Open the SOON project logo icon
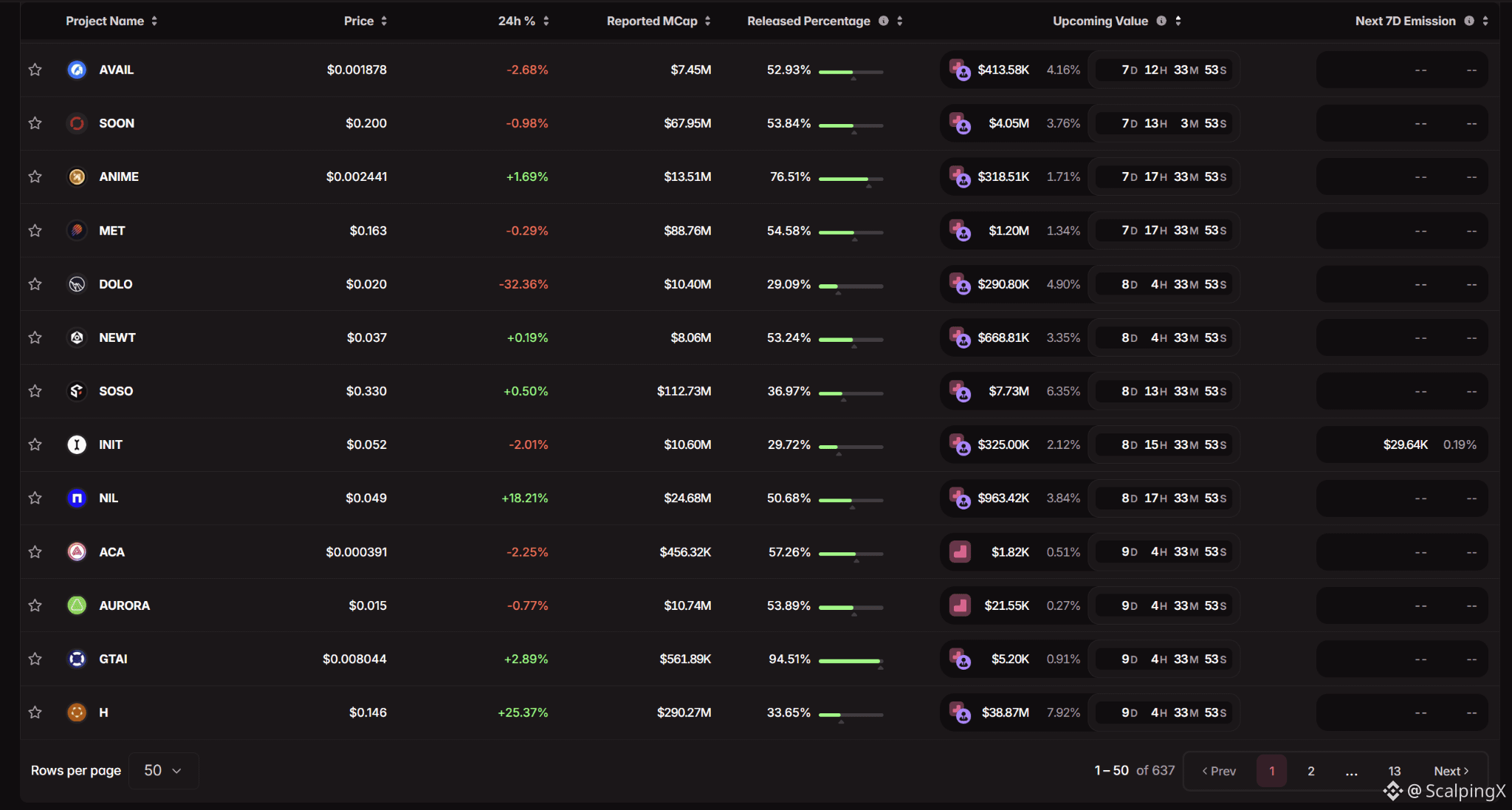The width and height of the screenshot is (1512, 810). [77, 123]
